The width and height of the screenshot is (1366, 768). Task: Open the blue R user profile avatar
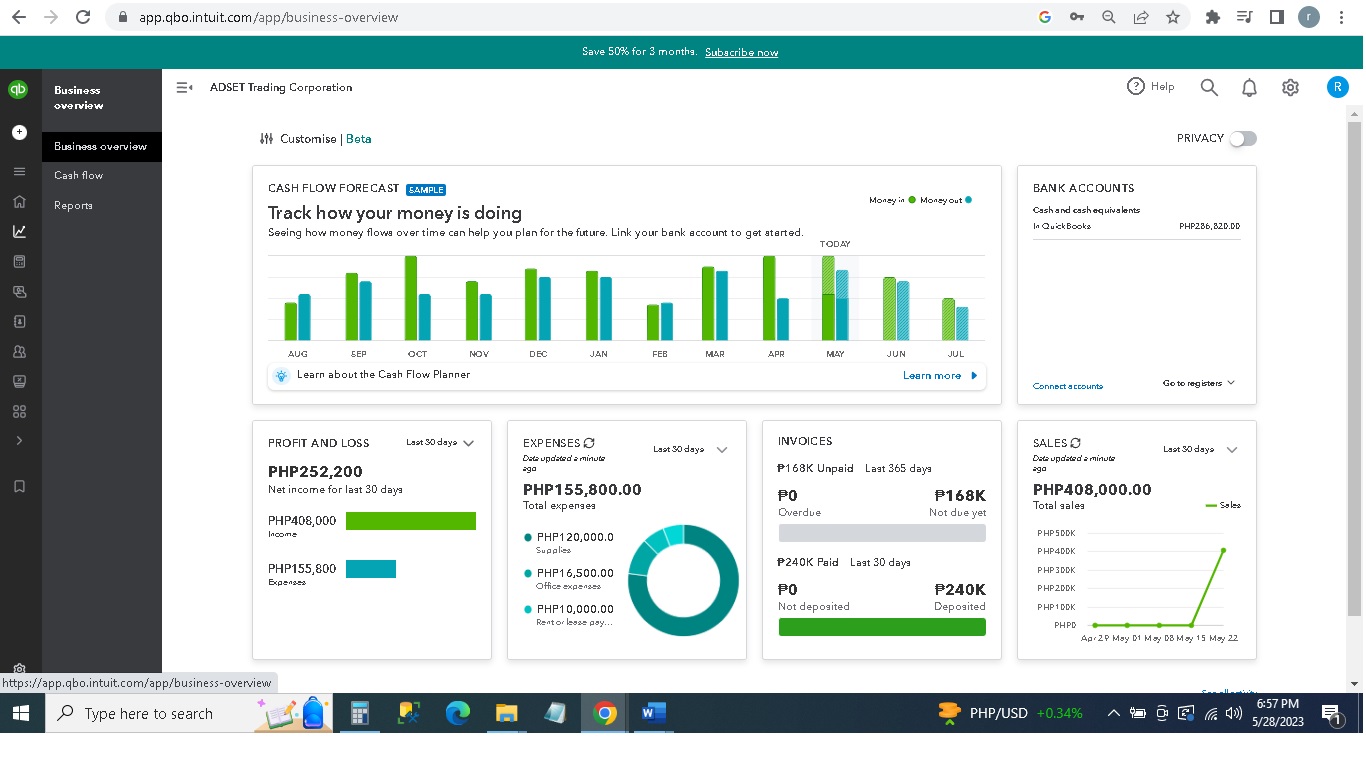tap(1337, 87)
